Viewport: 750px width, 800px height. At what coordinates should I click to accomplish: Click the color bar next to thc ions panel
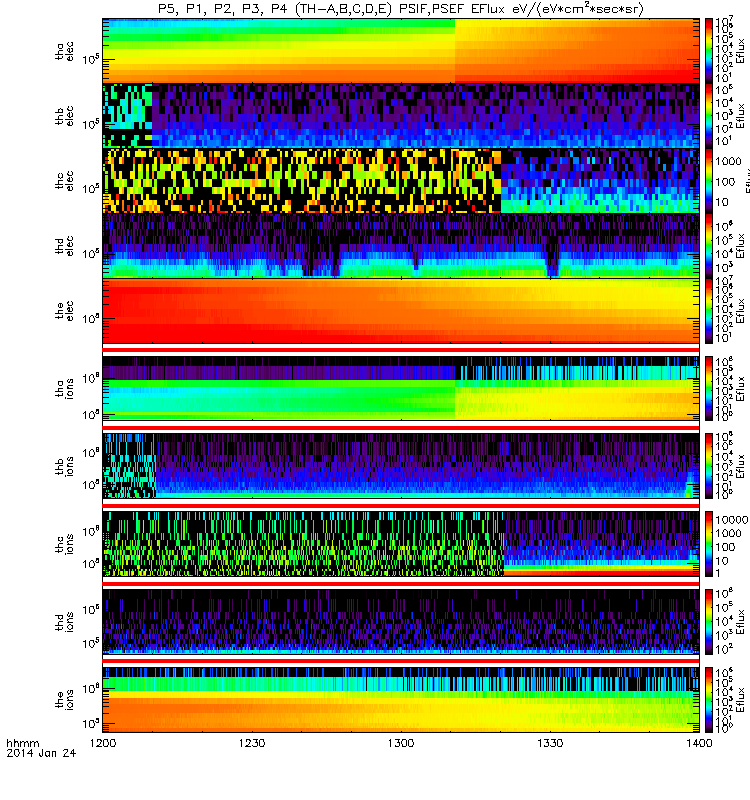pos(709,544)
